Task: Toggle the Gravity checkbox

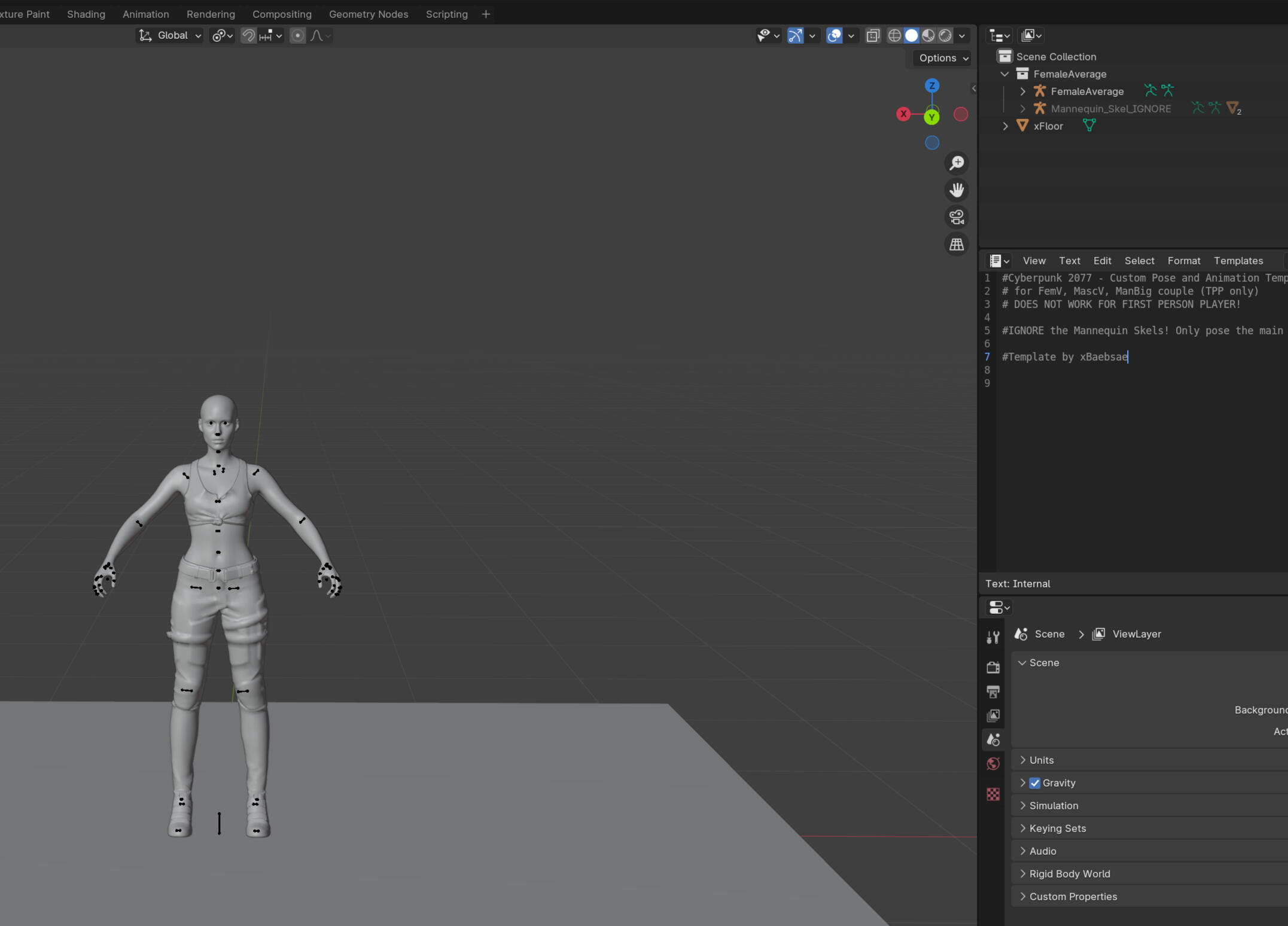Action: pyautogui.click(x=1034, y=783)
